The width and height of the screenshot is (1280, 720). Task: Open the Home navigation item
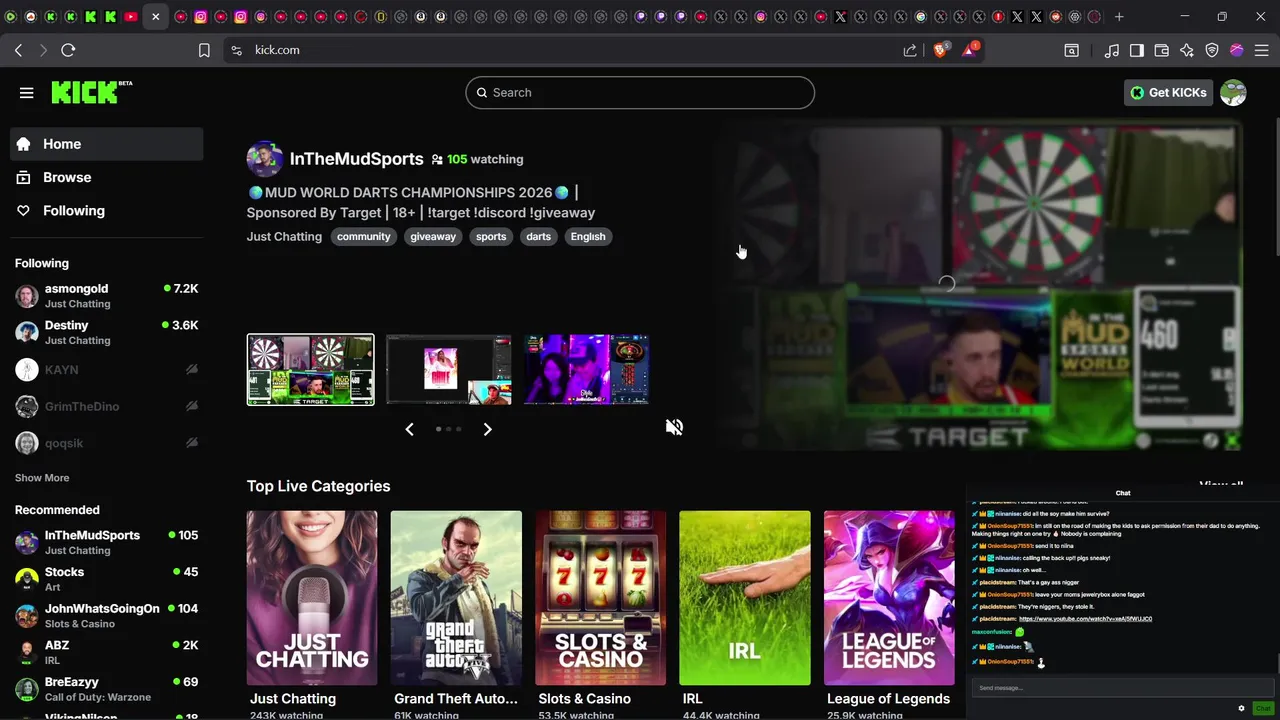coord(107,144)
